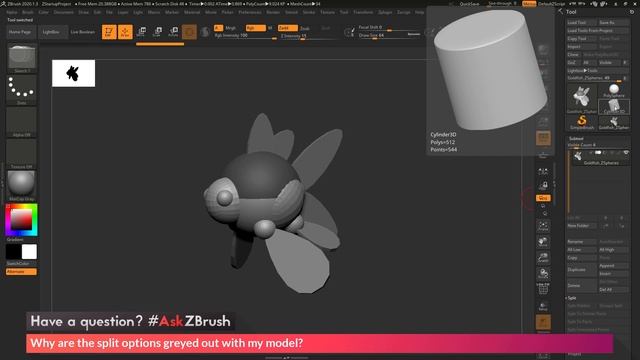Click the Rename subtool button
The width and height of the screenshot is (640, 360).
(582, 242)
